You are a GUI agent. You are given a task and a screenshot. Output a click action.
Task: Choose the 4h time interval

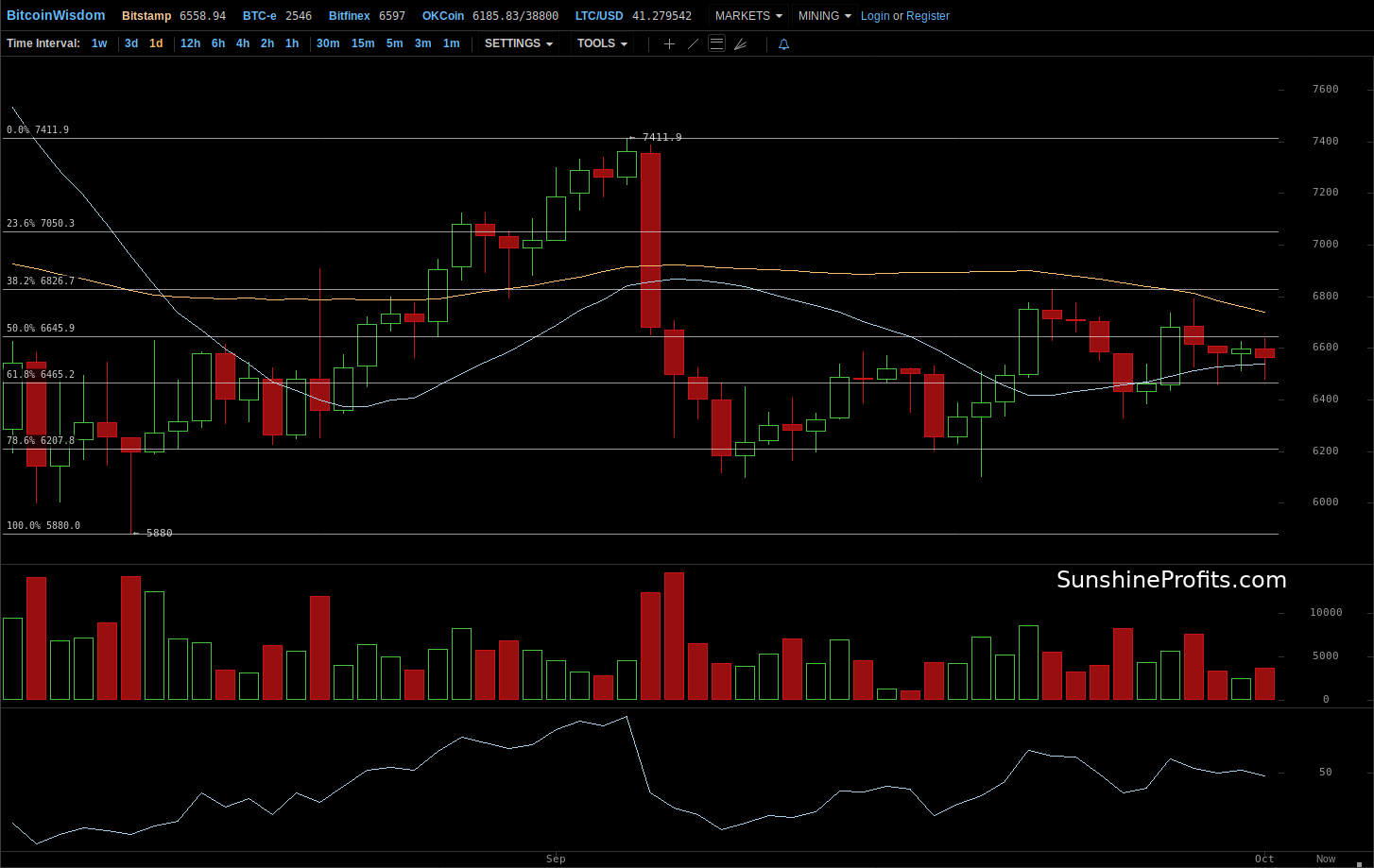pyautogui.click(x=243, y=43)
